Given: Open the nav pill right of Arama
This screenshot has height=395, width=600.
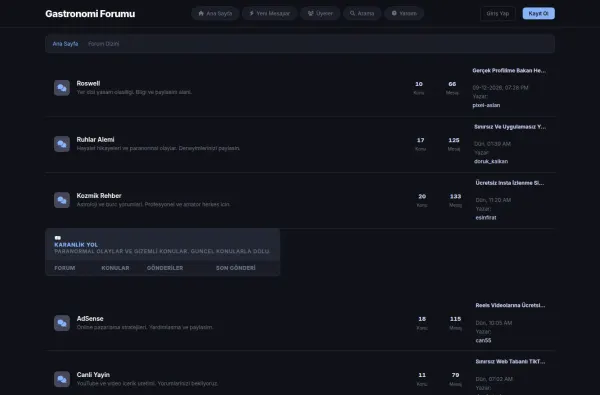Looking at the screenshot, I should click(x=404, y=13).
